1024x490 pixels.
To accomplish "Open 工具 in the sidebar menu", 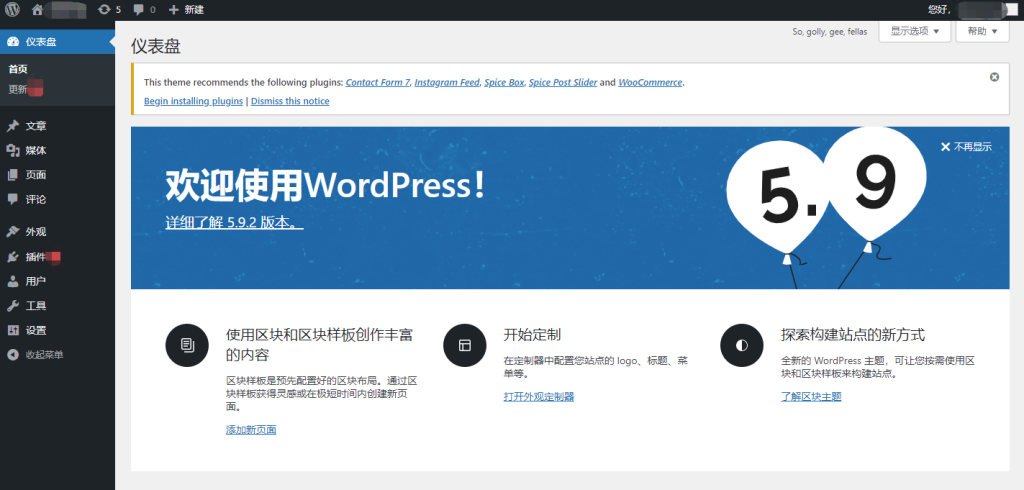I will point(36,306).
